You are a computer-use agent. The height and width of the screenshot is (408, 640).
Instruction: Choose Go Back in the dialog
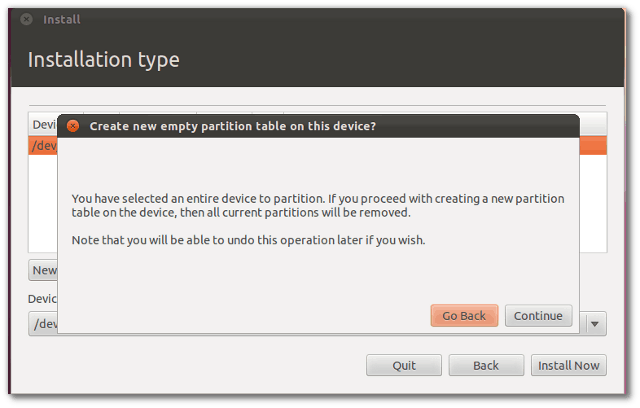464,315
